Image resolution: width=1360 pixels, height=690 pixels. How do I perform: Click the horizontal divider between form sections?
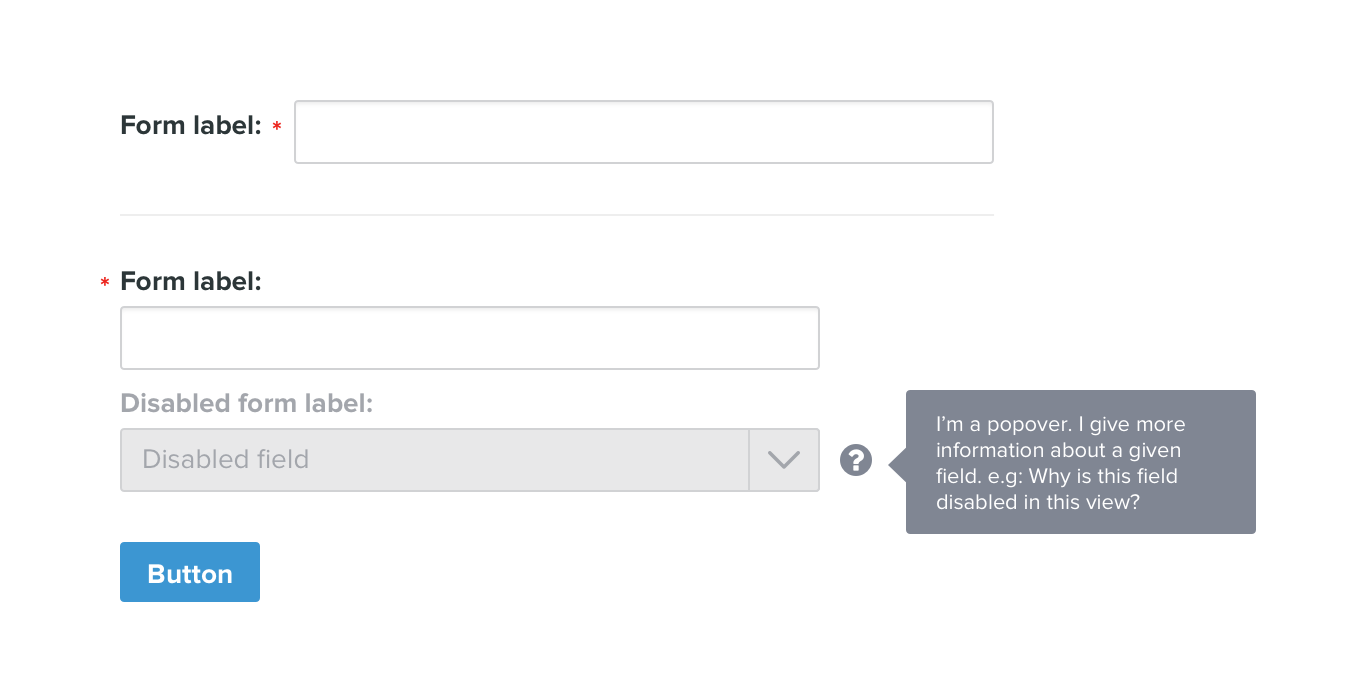pyautogui.click(x=556, y=215)
